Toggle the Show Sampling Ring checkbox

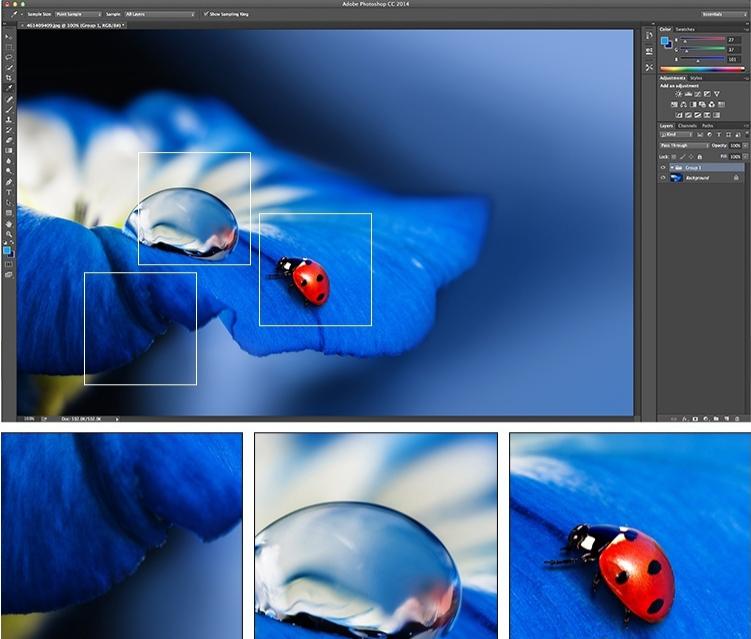coord(205,14)
